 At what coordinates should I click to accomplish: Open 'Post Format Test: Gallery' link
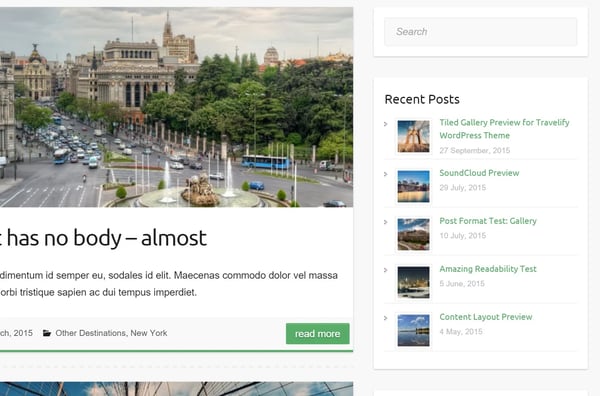pos(488,221)
